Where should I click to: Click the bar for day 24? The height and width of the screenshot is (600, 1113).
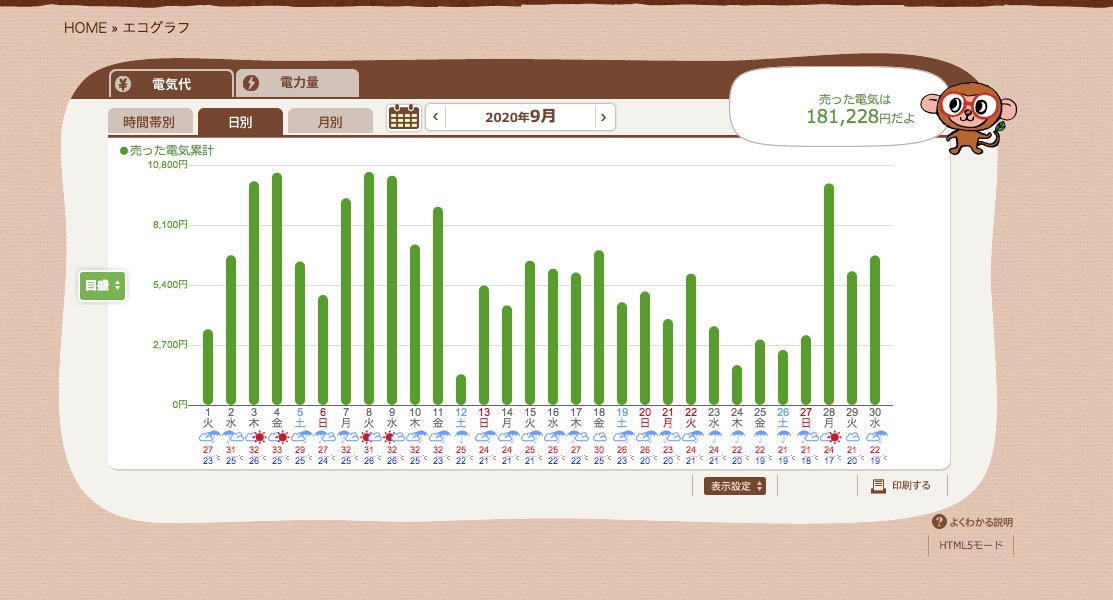click(737, 385)
